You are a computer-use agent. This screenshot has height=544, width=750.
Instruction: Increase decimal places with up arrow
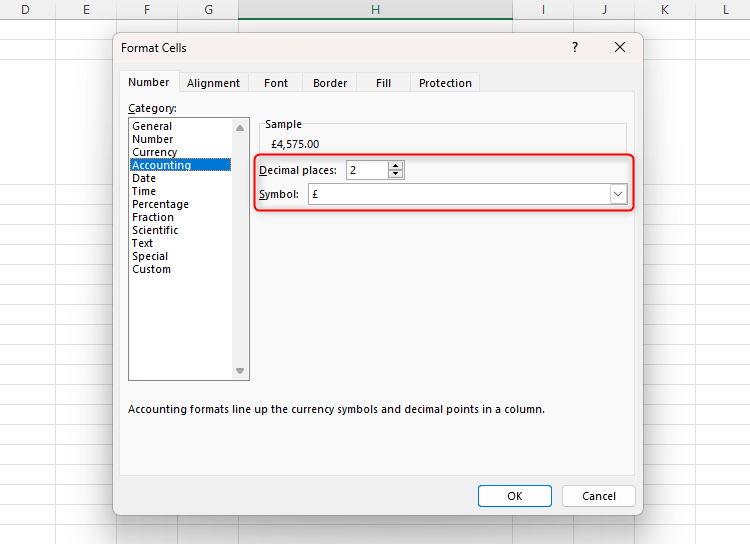(x=396, y=166)
